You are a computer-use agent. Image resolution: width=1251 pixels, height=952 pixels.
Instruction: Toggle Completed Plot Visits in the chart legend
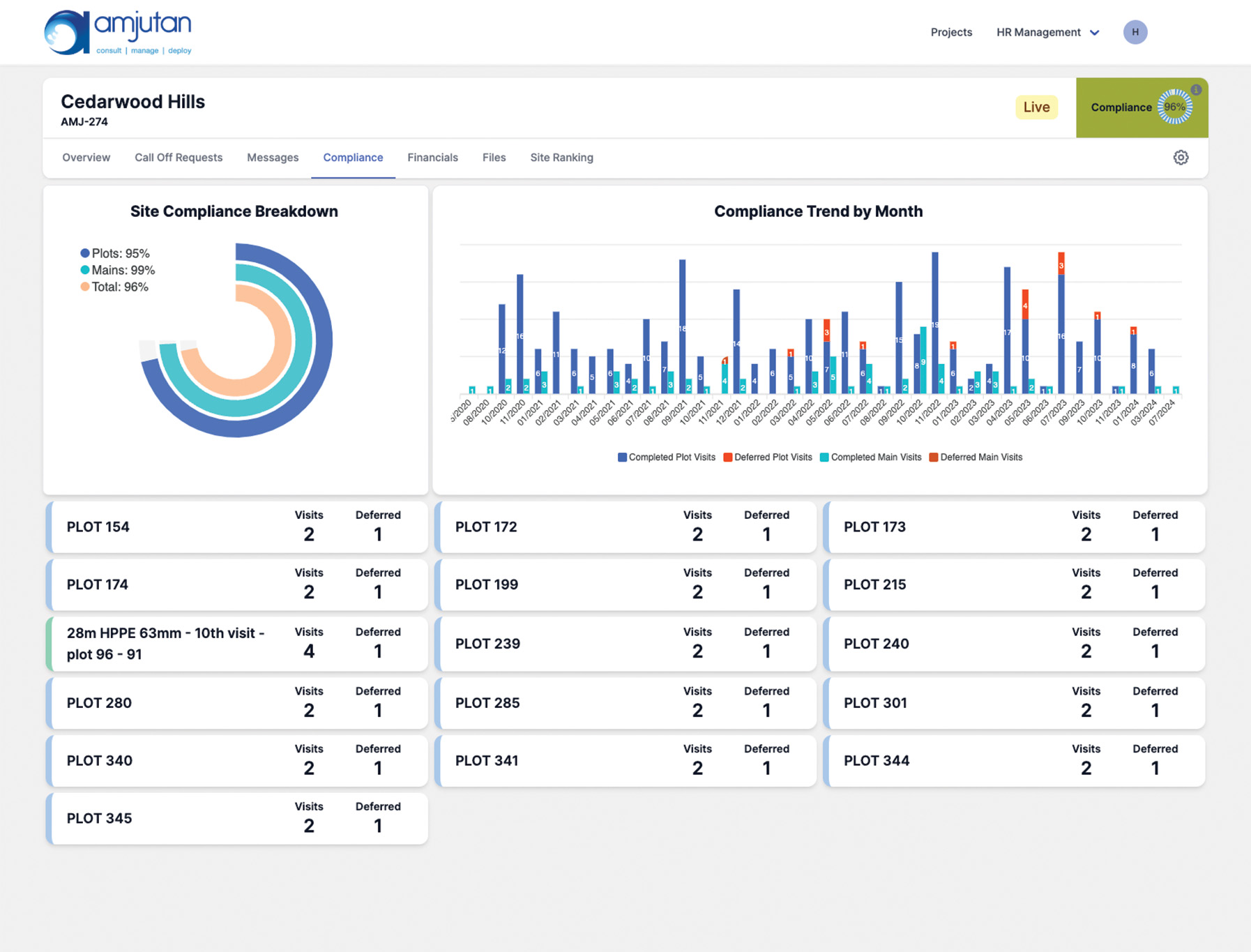click(x=666, y=457)
